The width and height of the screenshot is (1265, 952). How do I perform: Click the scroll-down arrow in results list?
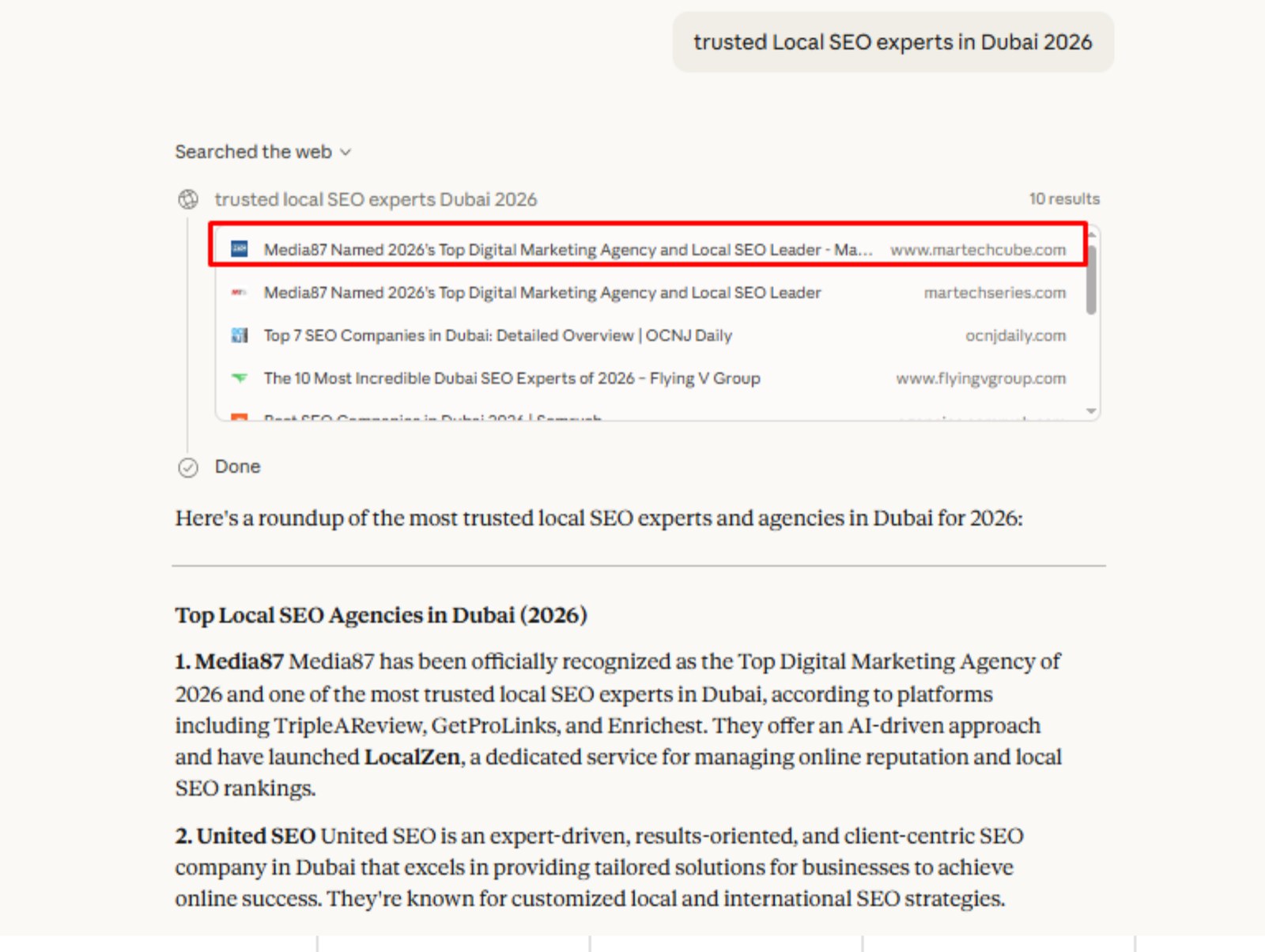pyautogui.click(x=1091, y=411)
